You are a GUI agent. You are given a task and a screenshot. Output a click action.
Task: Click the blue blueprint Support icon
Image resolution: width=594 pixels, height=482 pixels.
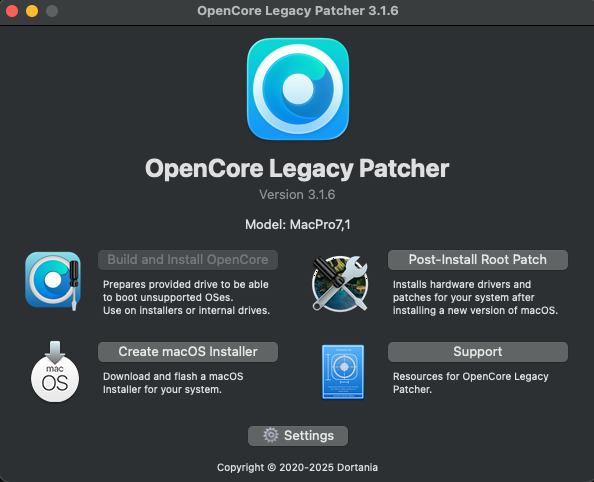[x=343, y=372]
